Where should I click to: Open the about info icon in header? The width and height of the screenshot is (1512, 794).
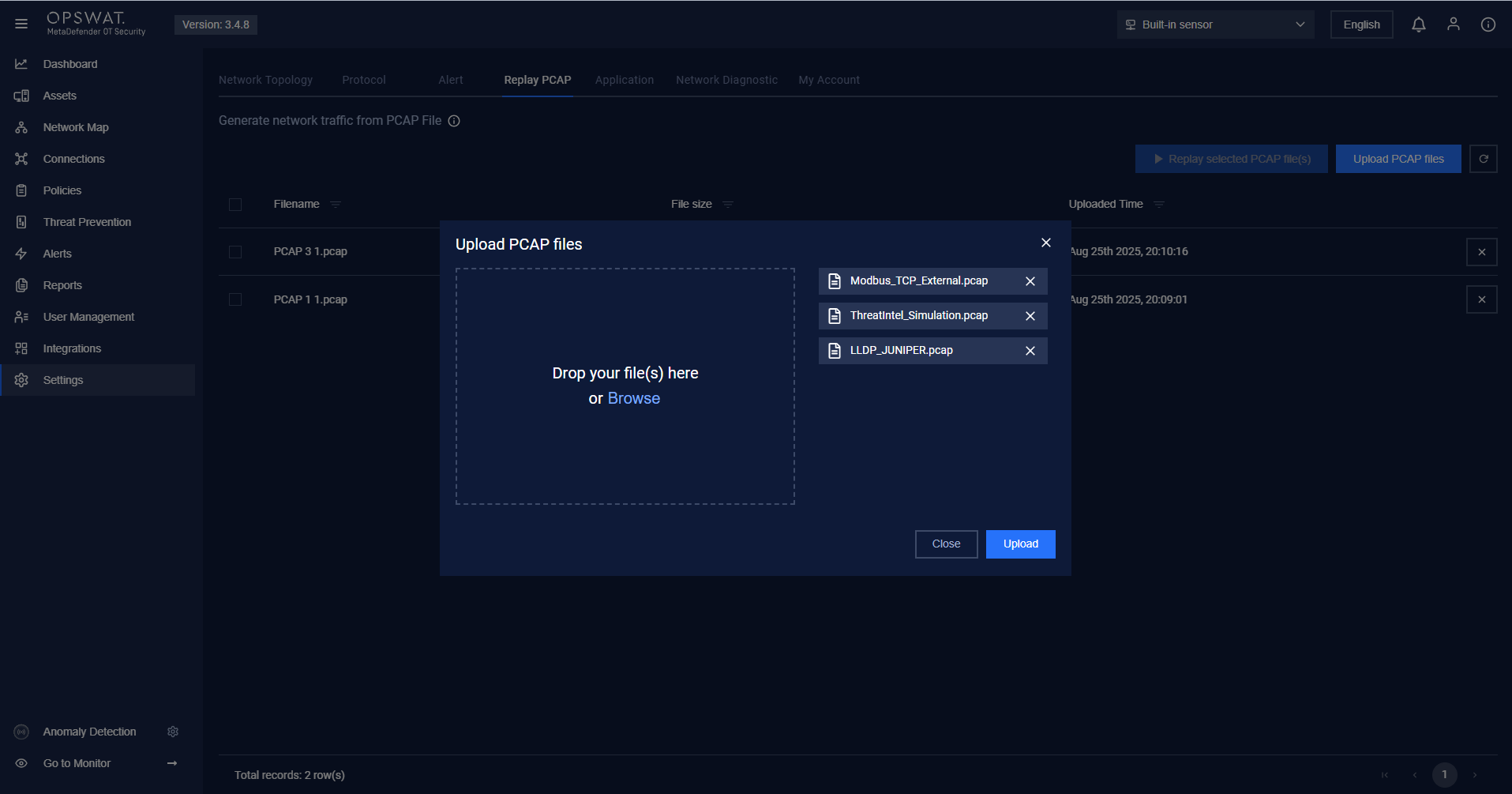coord(1488,24)
